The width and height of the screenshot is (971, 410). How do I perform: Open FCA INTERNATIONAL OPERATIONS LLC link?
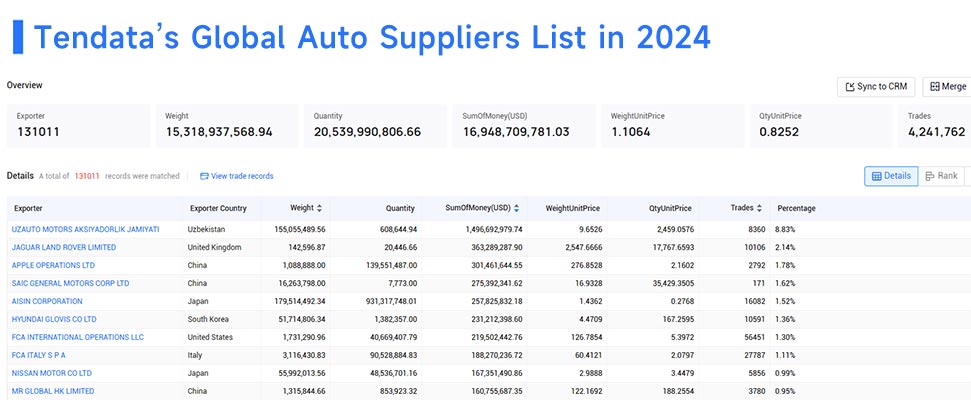pyautogui.click(x=77, y=337)
